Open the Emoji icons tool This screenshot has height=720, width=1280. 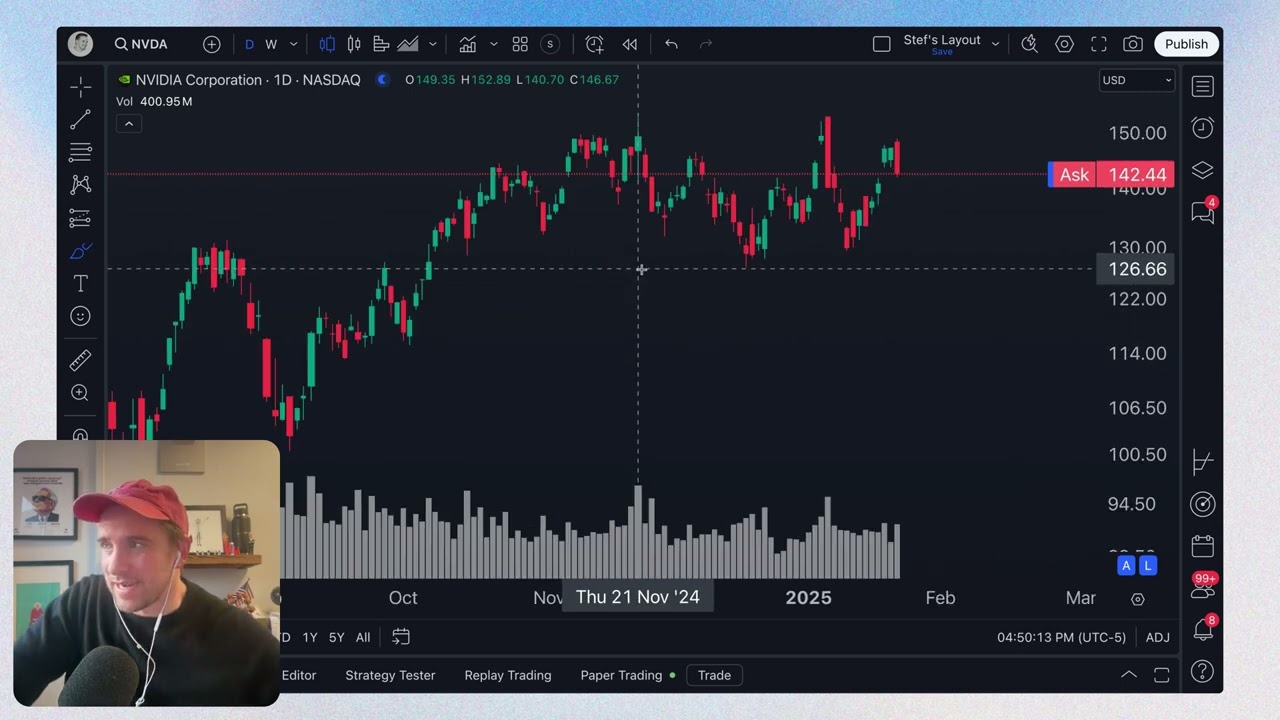point(81,316)
